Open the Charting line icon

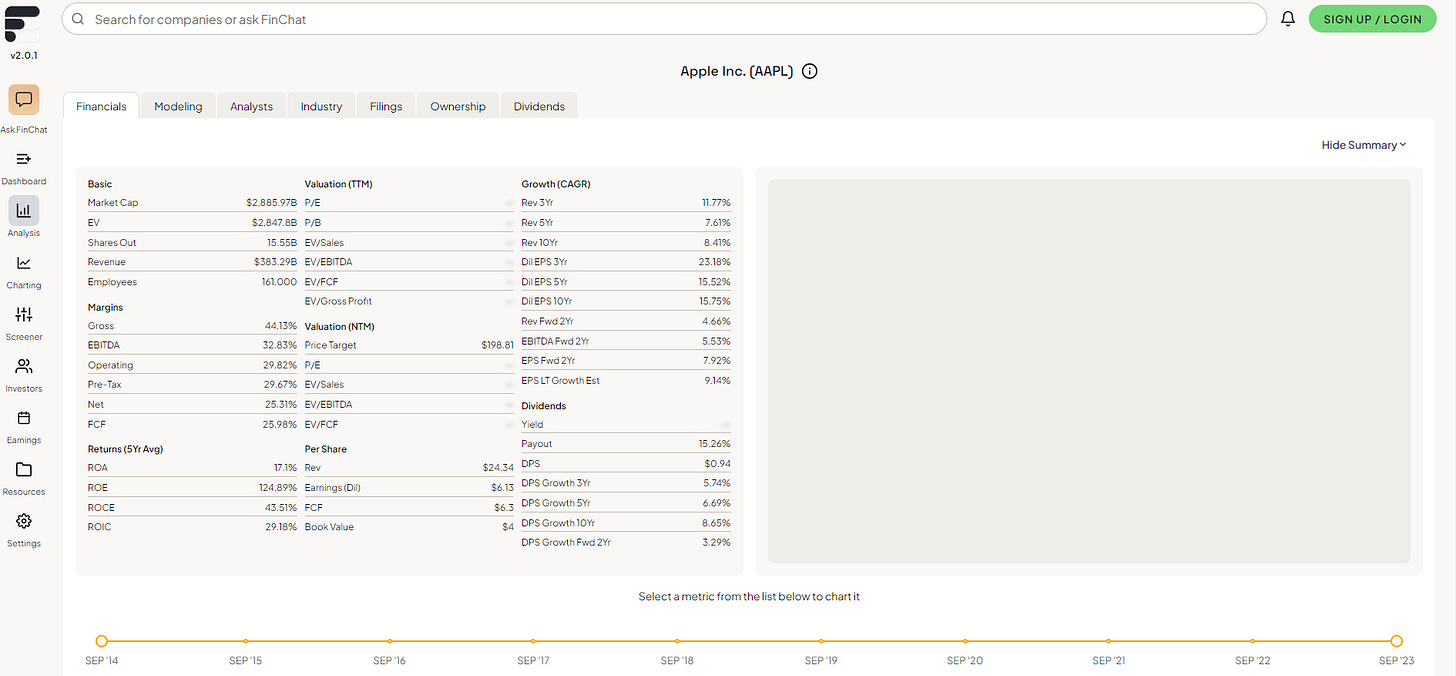pos(24,263)
